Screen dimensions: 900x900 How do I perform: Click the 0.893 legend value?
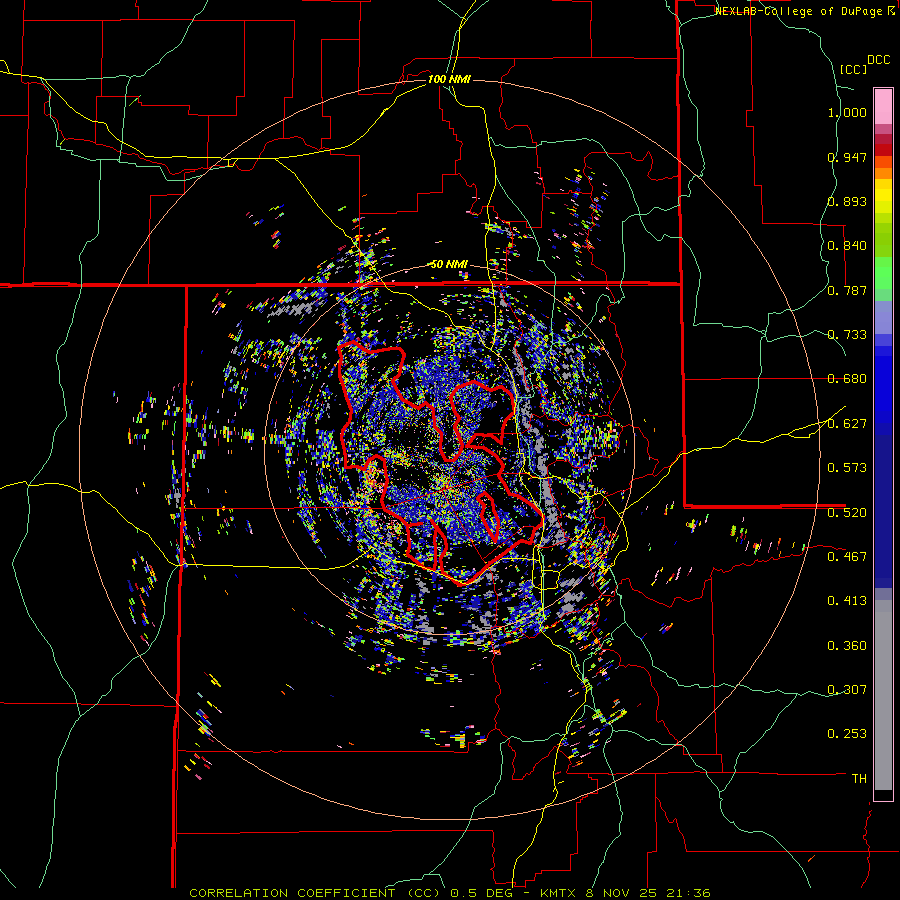tap(847, 201)
